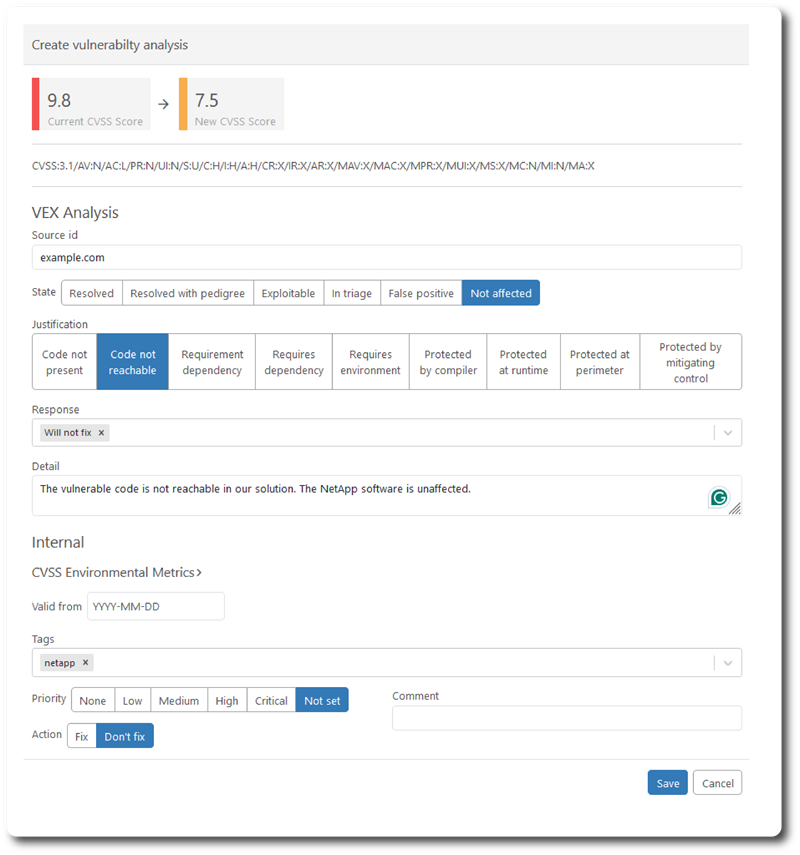Set State to Exploitable
Screen dimensions: 800x855
tap(288, 293)
